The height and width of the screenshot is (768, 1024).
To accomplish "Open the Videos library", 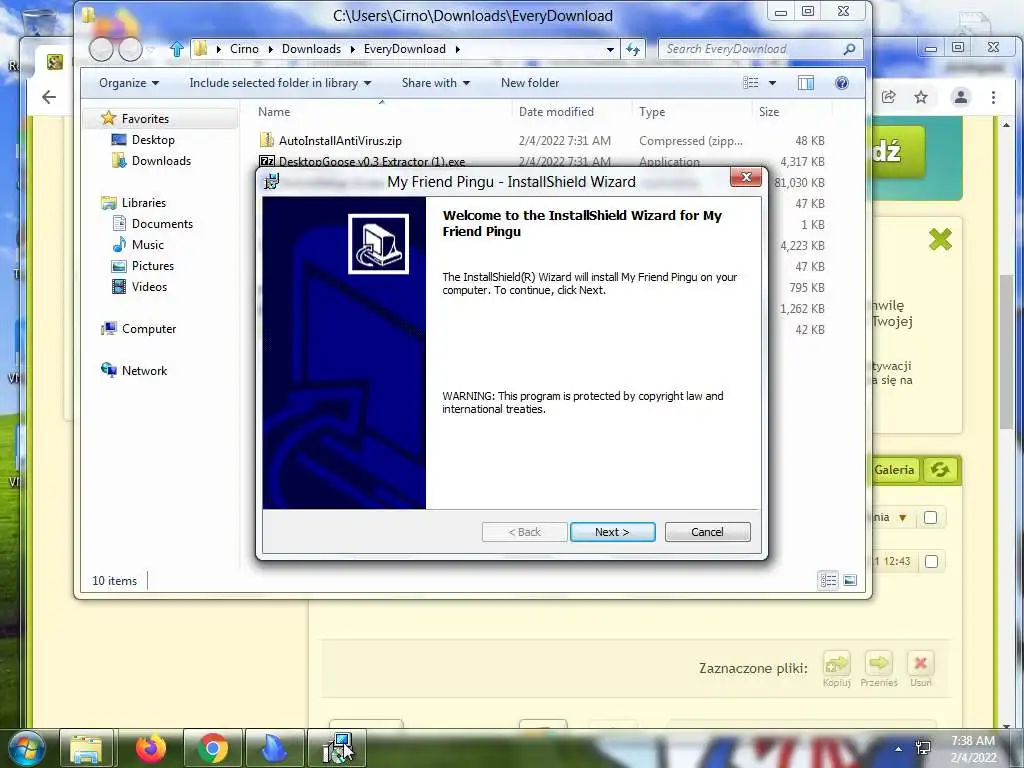I will [x=149, y=287].
